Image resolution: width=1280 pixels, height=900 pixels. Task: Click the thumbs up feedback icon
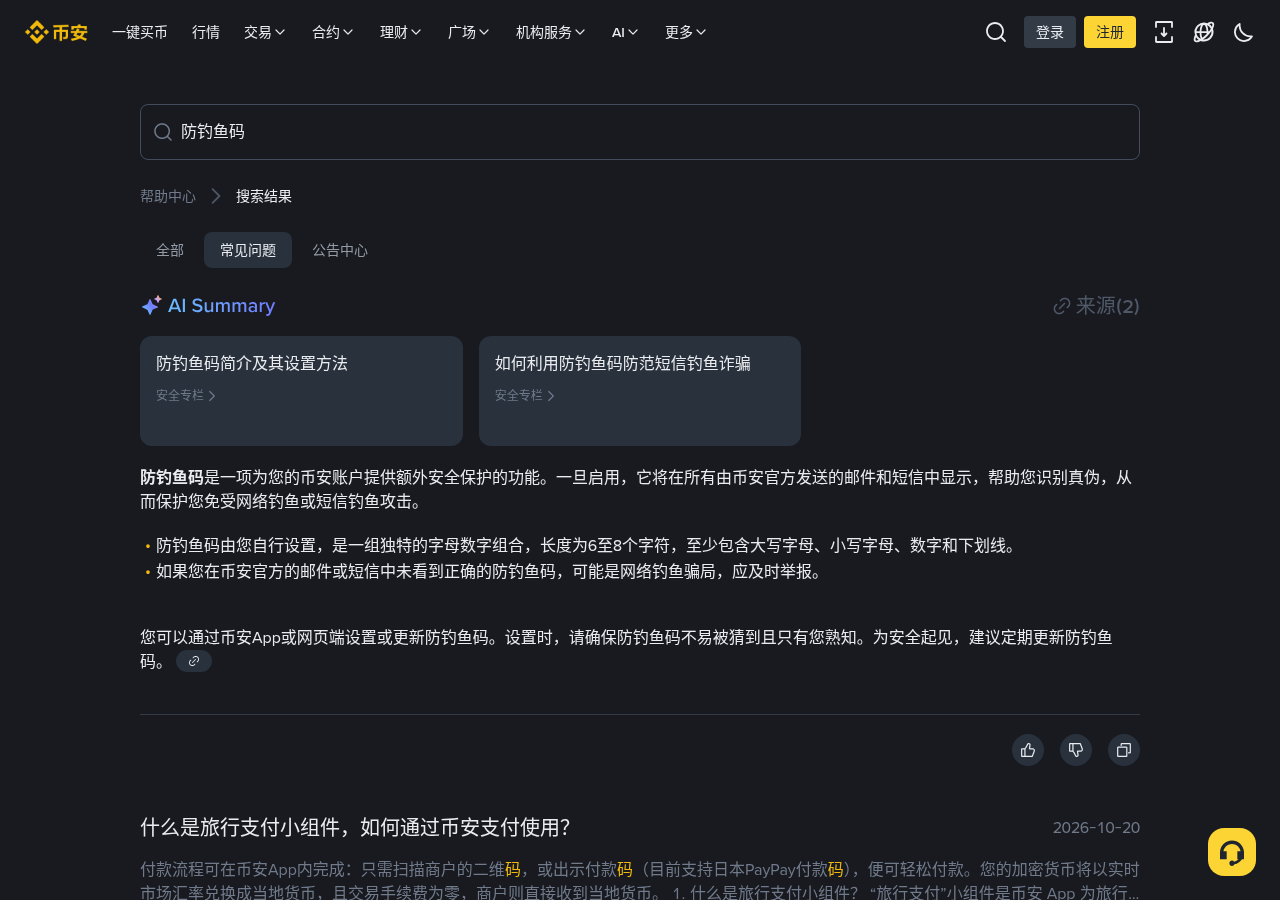point(1028,750)
